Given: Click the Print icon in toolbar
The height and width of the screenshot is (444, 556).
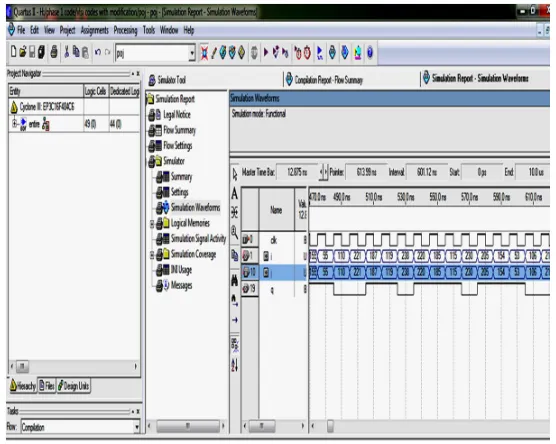Looking at the screenshot, I should pyautogui.click(x=54, y=52).
